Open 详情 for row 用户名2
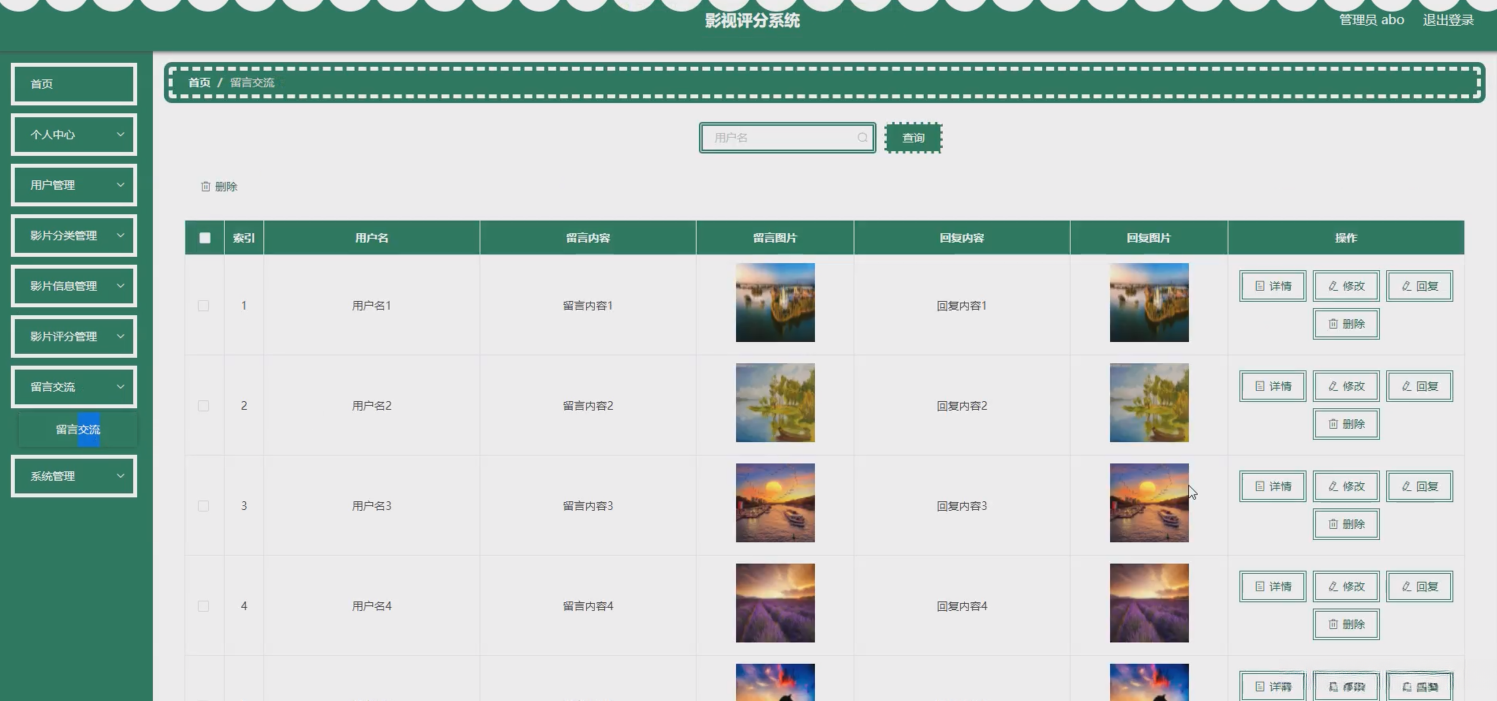1497x701 pixels. click(1273, 386)
